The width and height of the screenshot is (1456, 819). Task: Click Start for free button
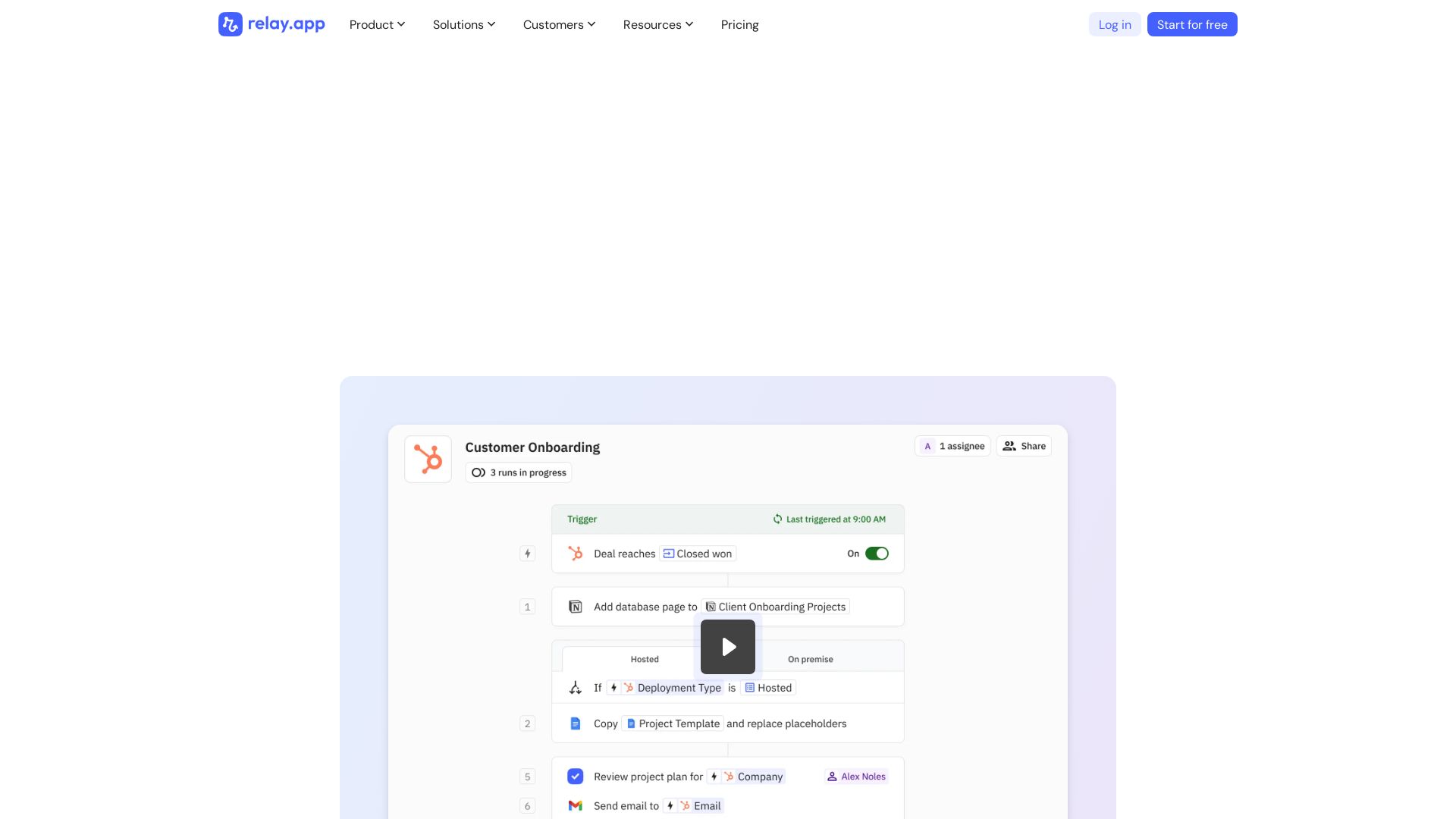(x=1192, y=24)
